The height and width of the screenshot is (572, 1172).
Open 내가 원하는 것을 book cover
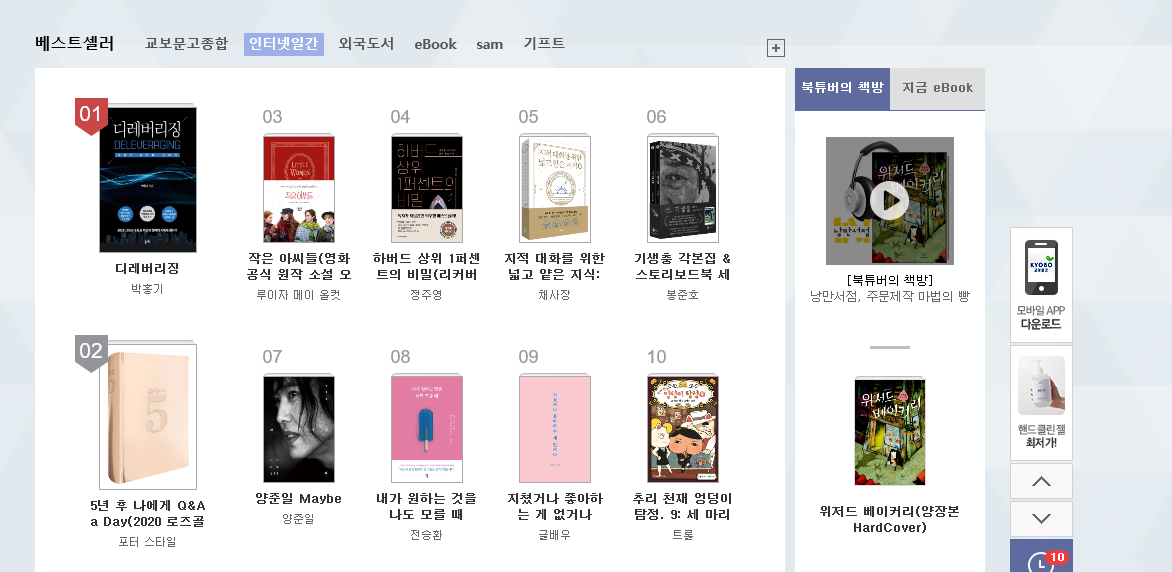(x=427, y=428)
